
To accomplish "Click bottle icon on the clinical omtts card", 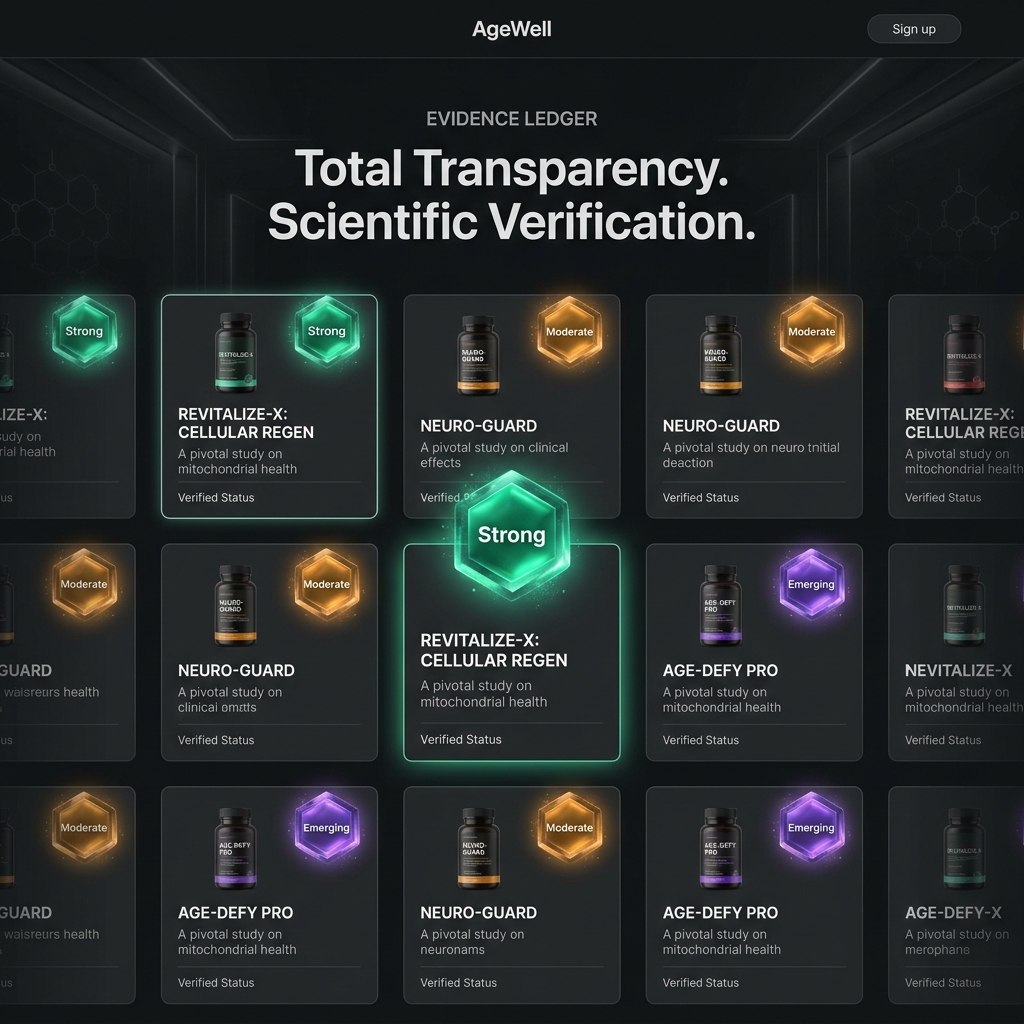I will [x=236, y=605].
